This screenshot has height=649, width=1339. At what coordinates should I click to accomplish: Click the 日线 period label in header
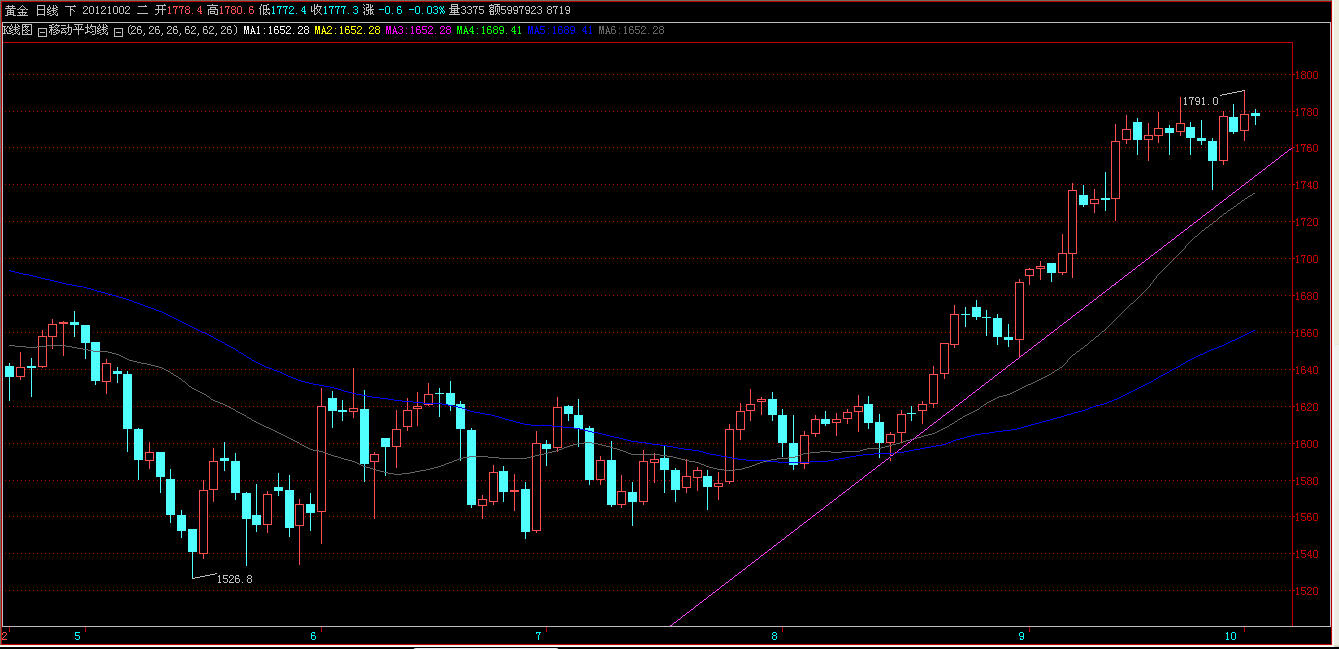pos(48,10)
